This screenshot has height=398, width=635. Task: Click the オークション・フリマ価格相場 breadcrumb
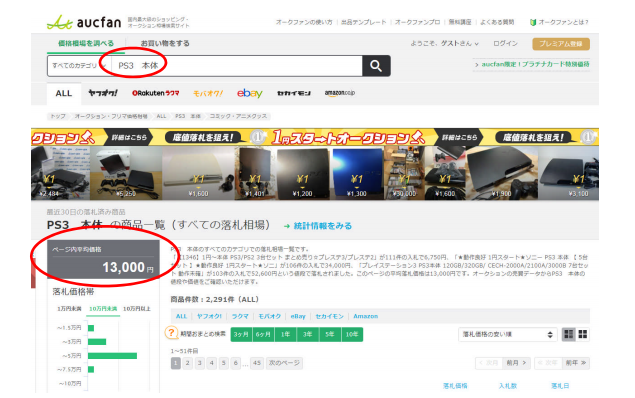click(x=111, y=116)
